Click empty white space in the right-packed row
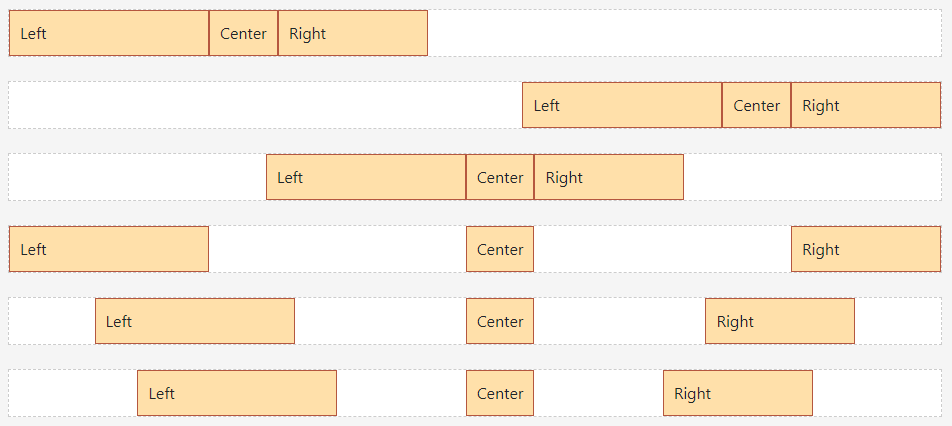 [265, 105]
